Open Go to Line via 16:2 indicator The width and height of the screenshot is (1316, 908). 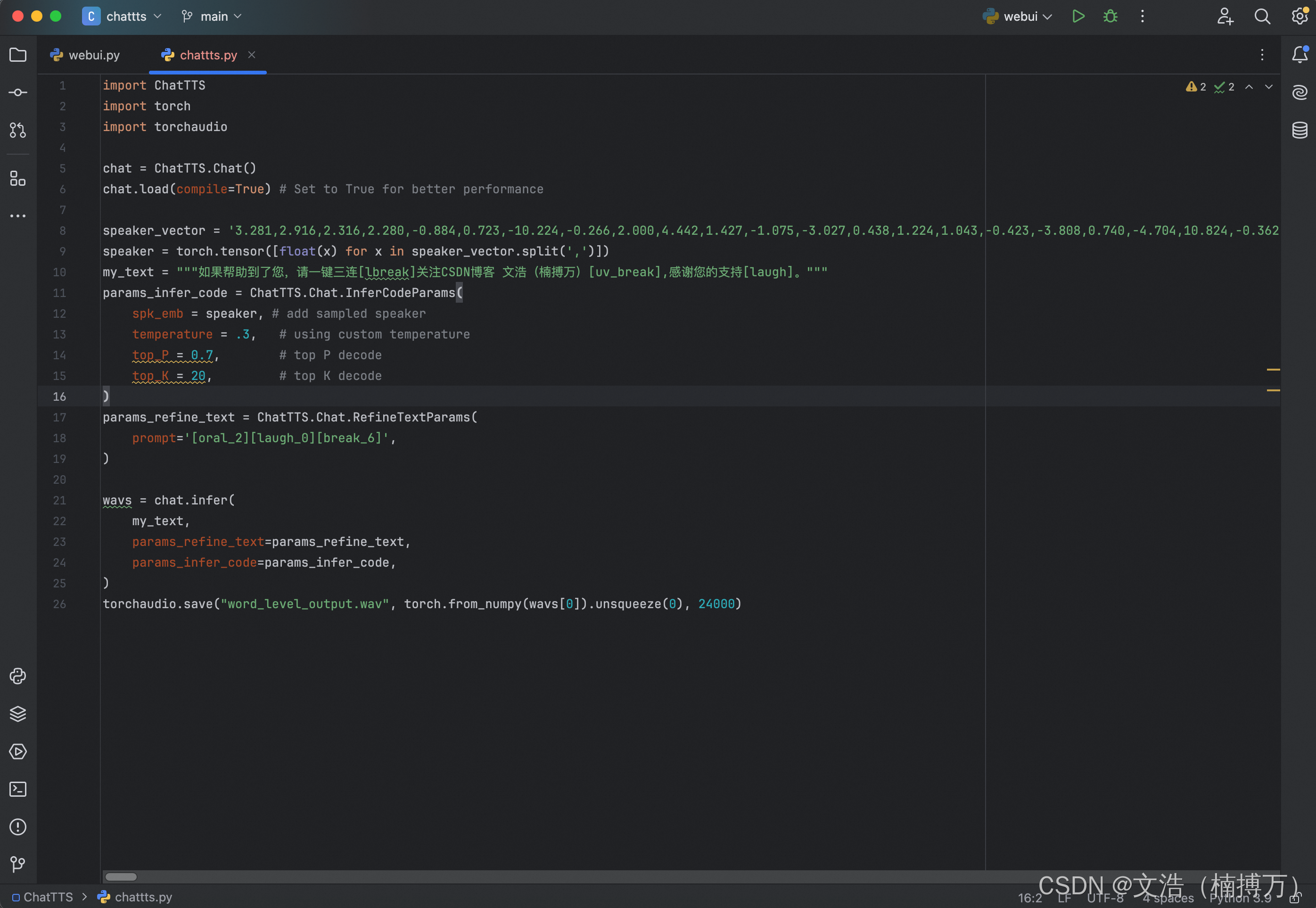click(x=1029, y=898)
